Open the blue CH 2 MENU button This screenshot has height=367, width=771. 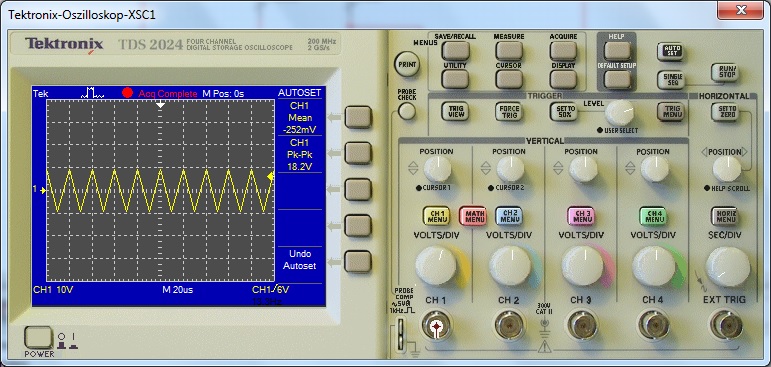[509, 216]
